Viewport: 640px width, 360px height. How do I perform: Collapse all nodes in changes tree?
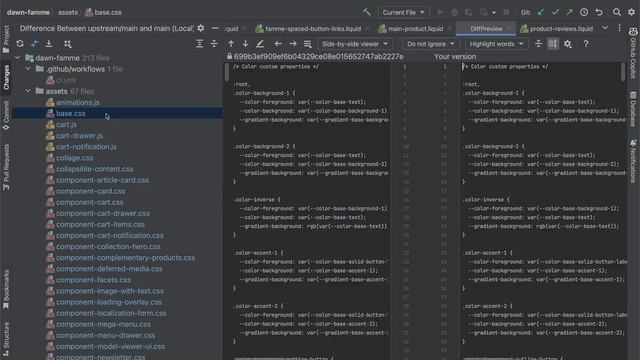tap(214, 44)
